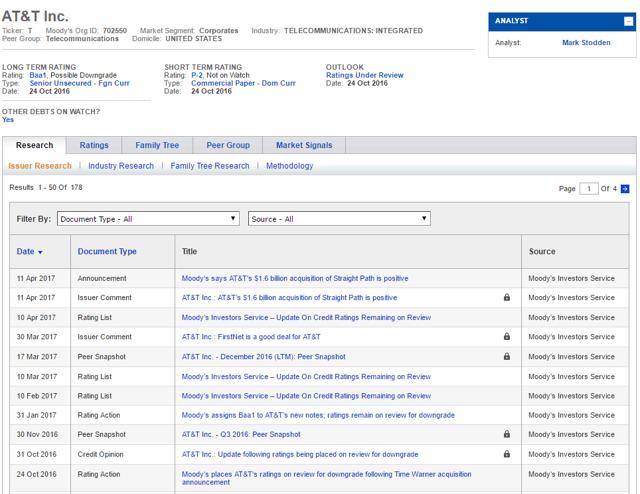The height and width of the screenshot is (494, 640).
Task: Click lock icon on Straight Path Issuer Comment row
Action: (x=507, y=297)
